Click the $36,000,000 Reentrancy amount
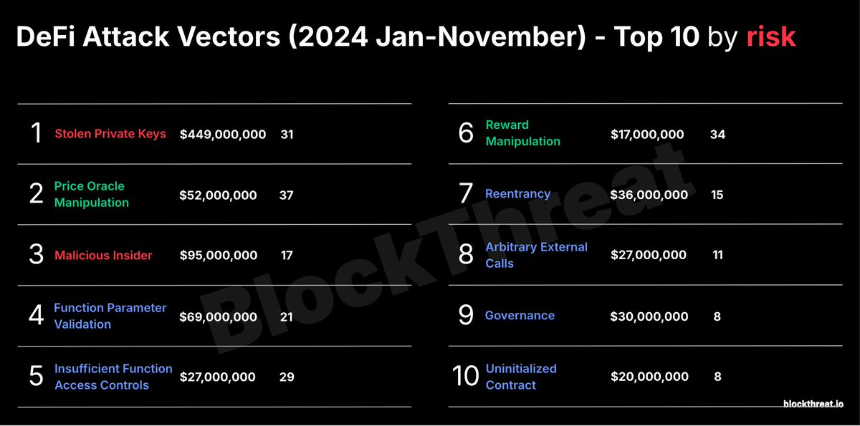This screenshot has width=860, height=426. click(649, 195)
